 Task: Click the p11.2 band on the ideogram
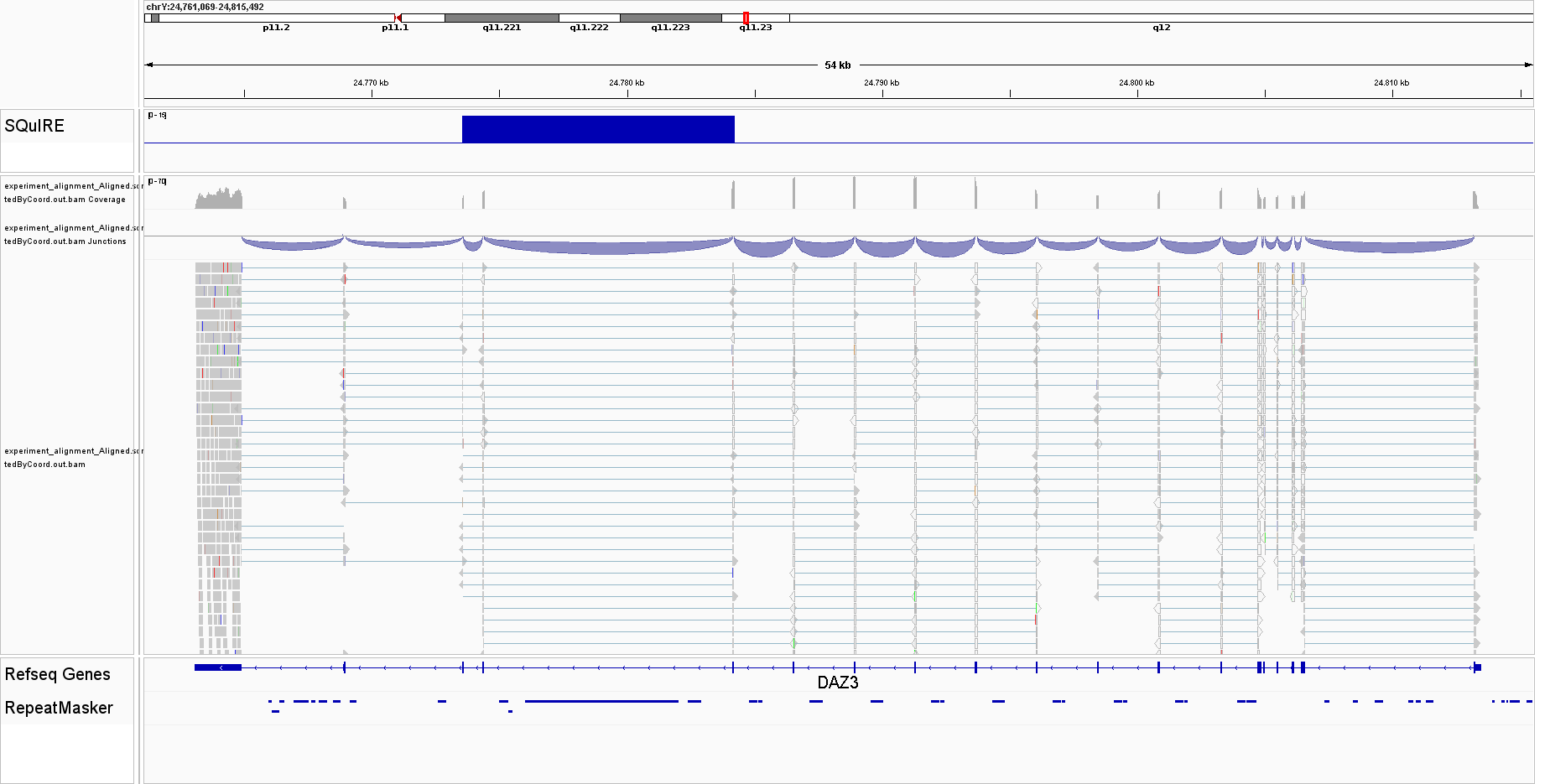[x=276, y=18]
